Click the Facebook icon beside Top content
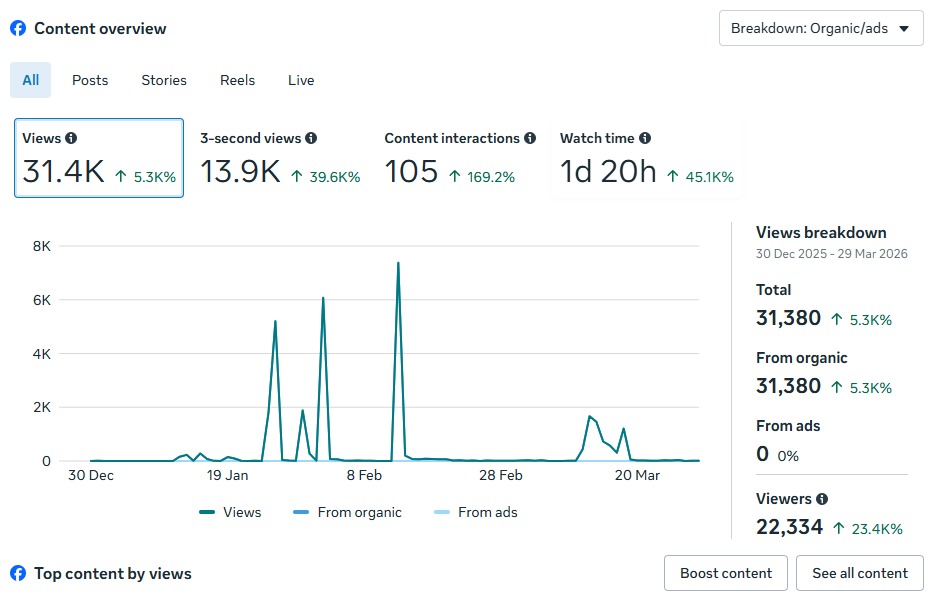This screenshot has width=932, height=599. [18, 574]
